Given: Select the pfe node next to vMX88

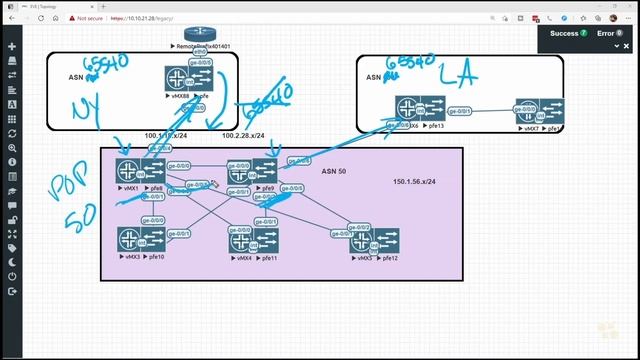Looking at the screenshot, I should [x=201, y=79].
